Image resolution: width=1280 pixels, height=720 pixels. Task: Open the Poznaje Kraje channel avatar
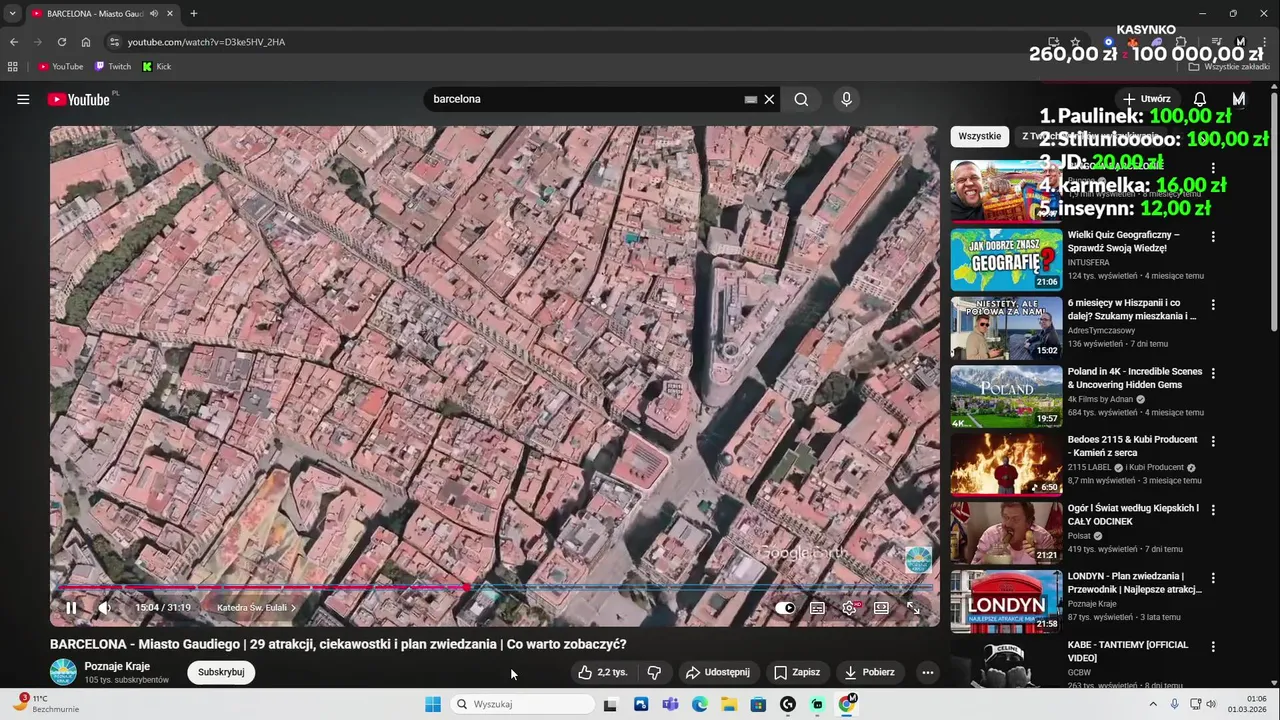coord(63,672)
